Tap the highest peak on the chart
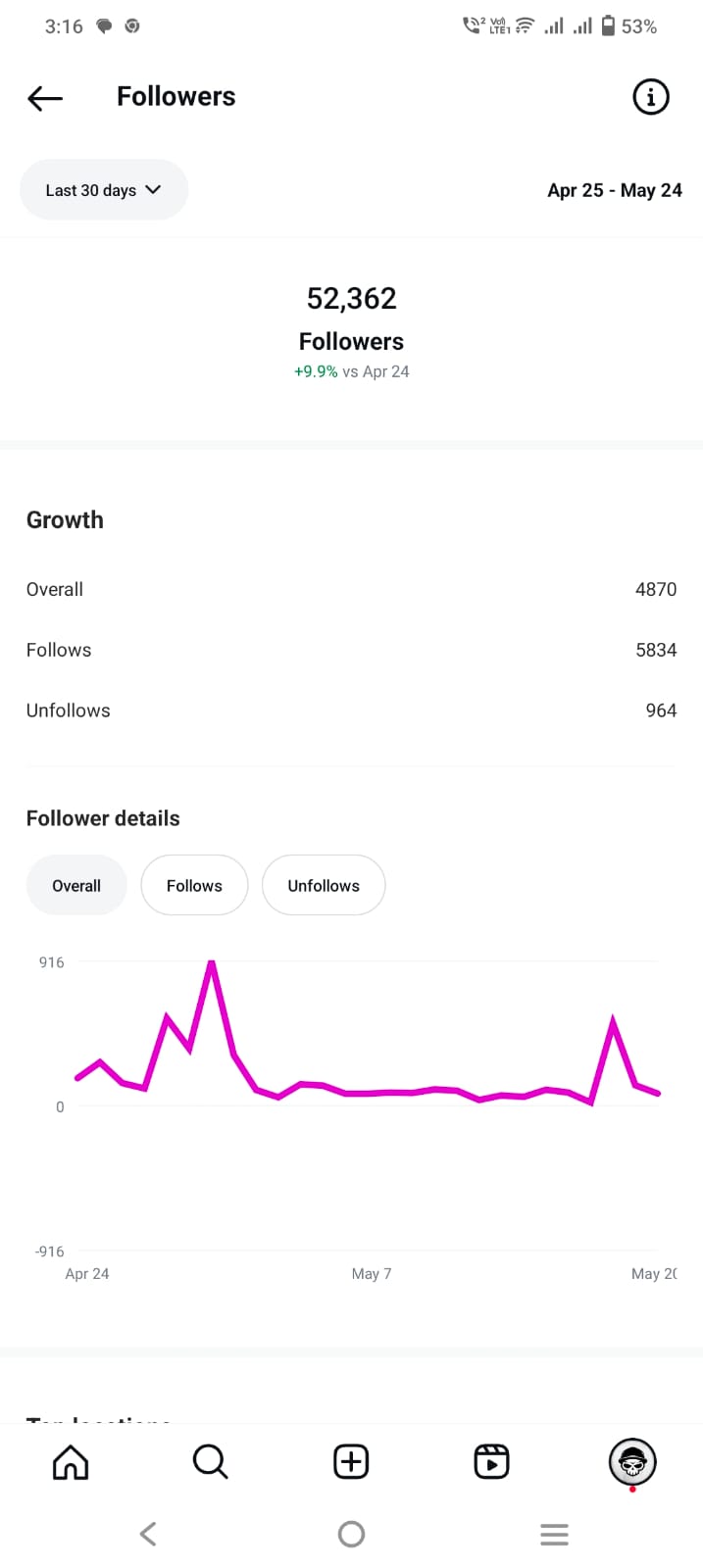703x1568 pixels. tap(211, 964)
